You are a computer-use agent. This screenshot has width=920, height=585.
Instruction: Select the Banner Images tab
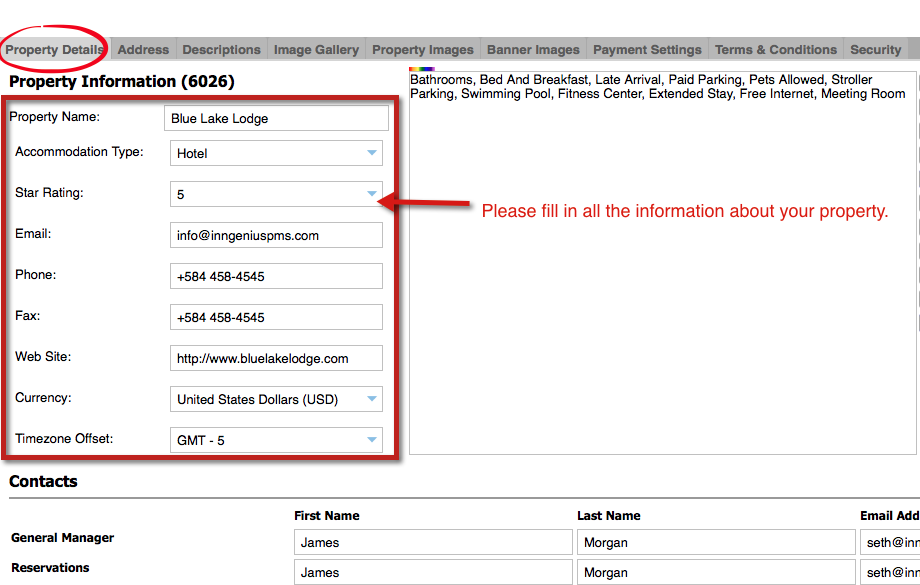[x=533, y=49]
